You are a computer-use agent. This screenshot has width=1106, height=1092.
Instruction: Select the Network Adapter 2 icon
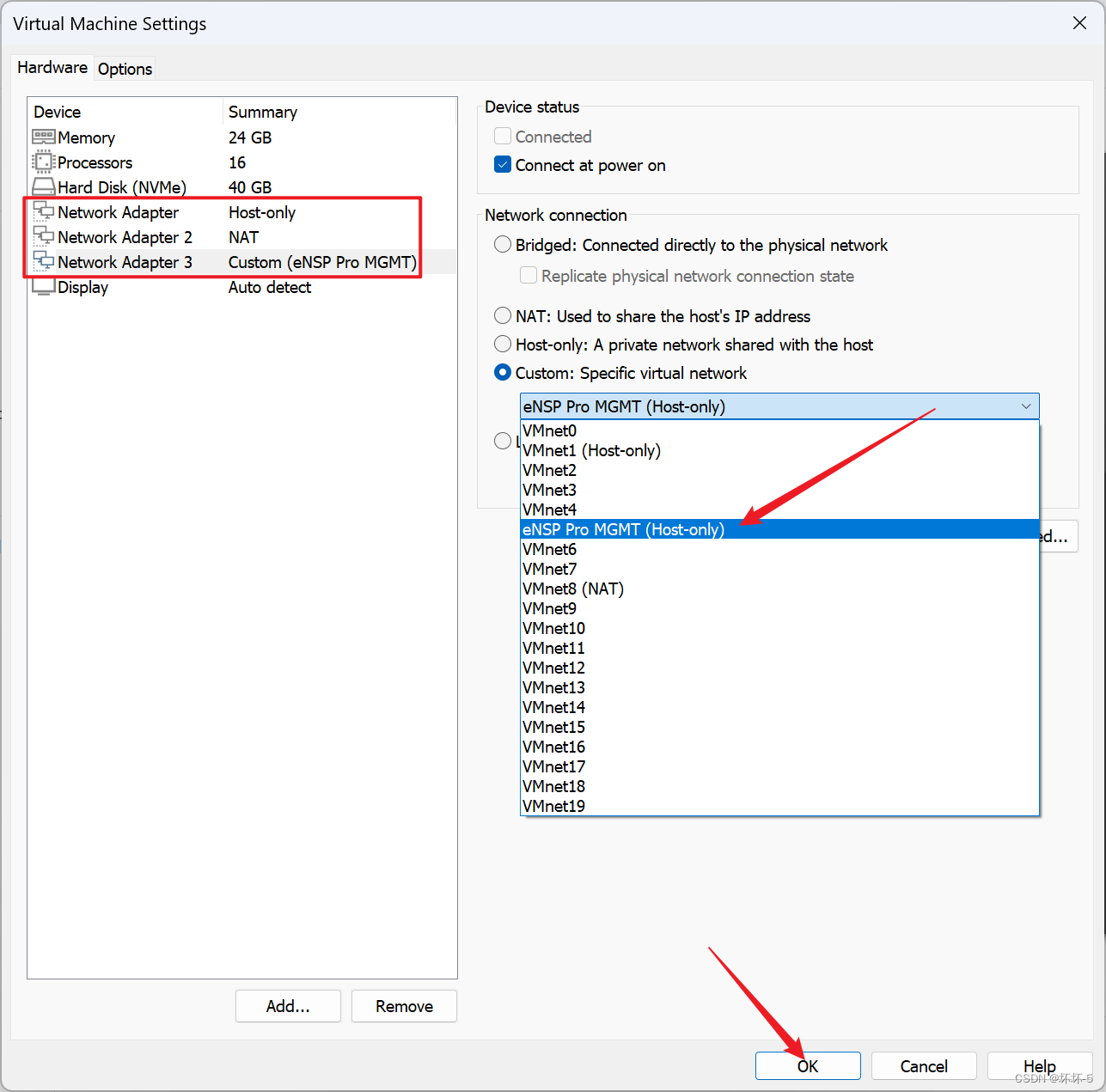(43, 236)
